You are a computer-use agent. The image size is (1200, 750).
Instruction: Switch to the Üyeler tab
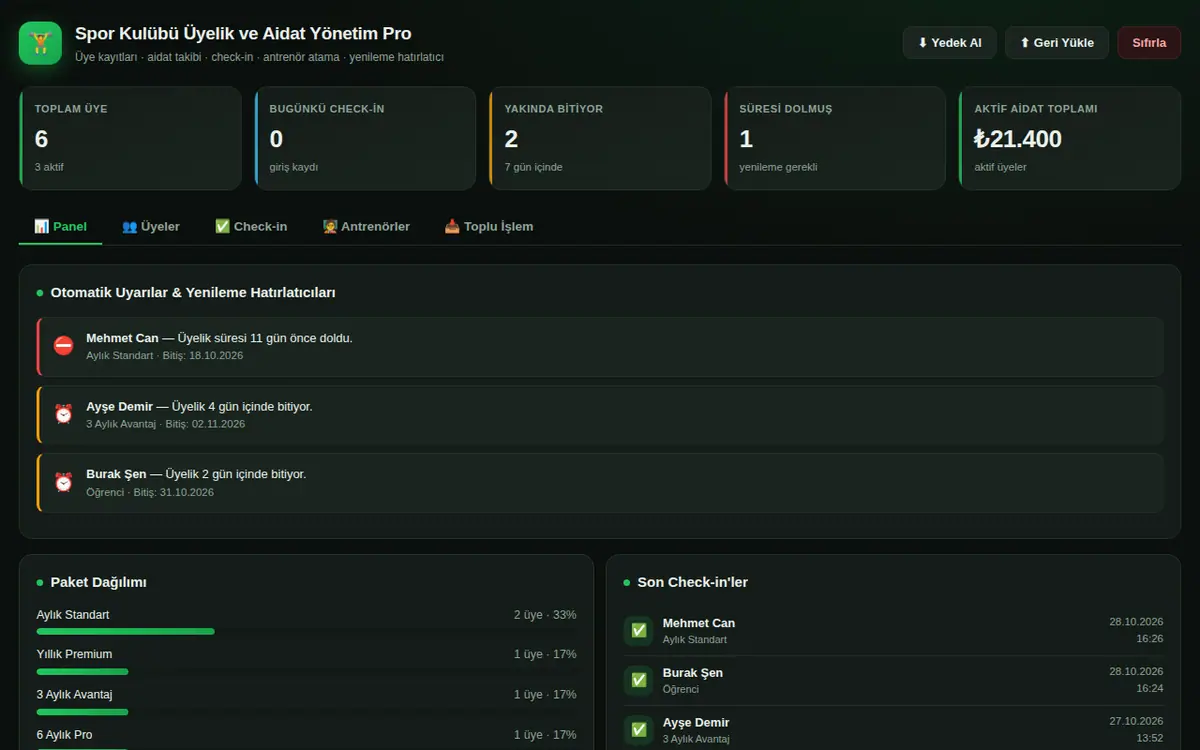[151, 226]
